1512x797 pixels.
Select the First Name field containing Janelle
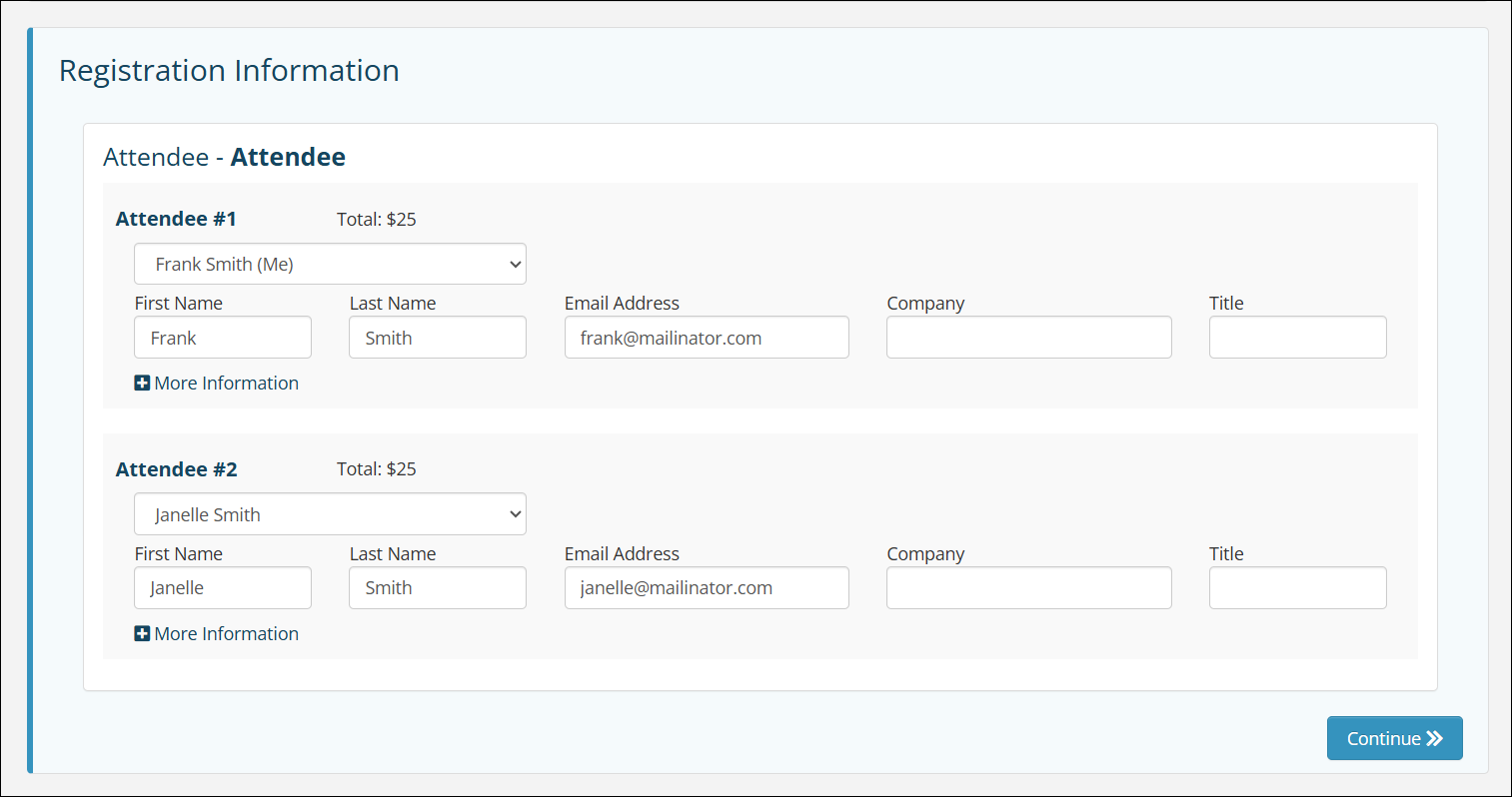point(222,587)
